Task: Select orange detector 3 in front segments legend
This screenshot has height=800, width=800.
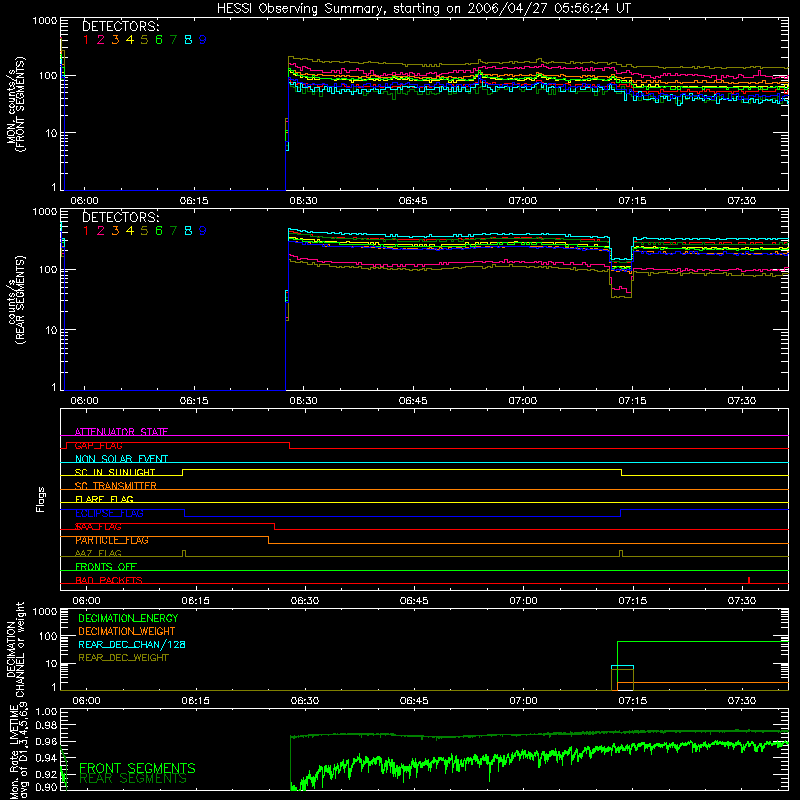Action: (115, 40)
